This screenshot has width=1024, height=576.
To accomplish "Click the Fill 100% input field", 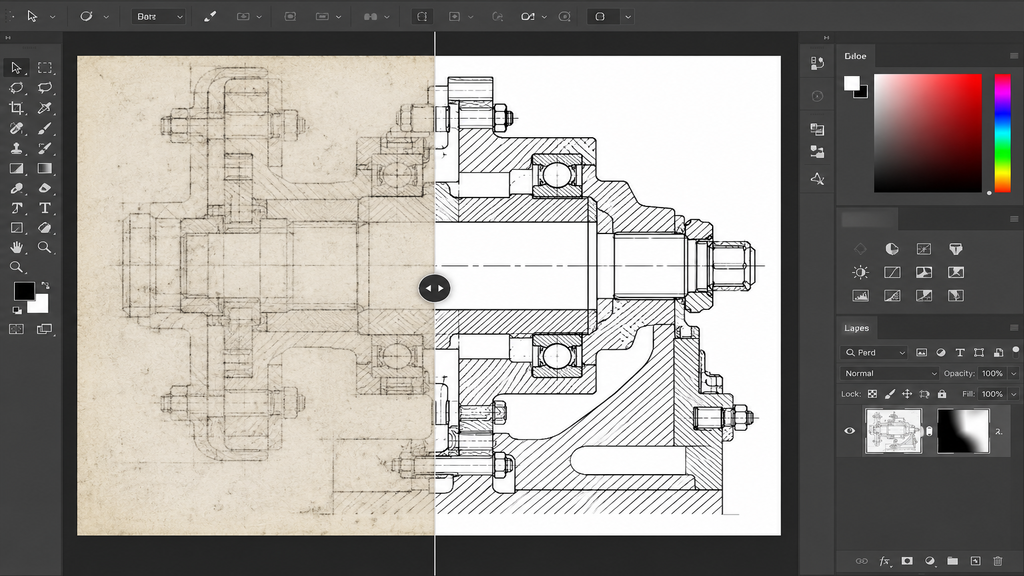I will click(x=993, y=394).
